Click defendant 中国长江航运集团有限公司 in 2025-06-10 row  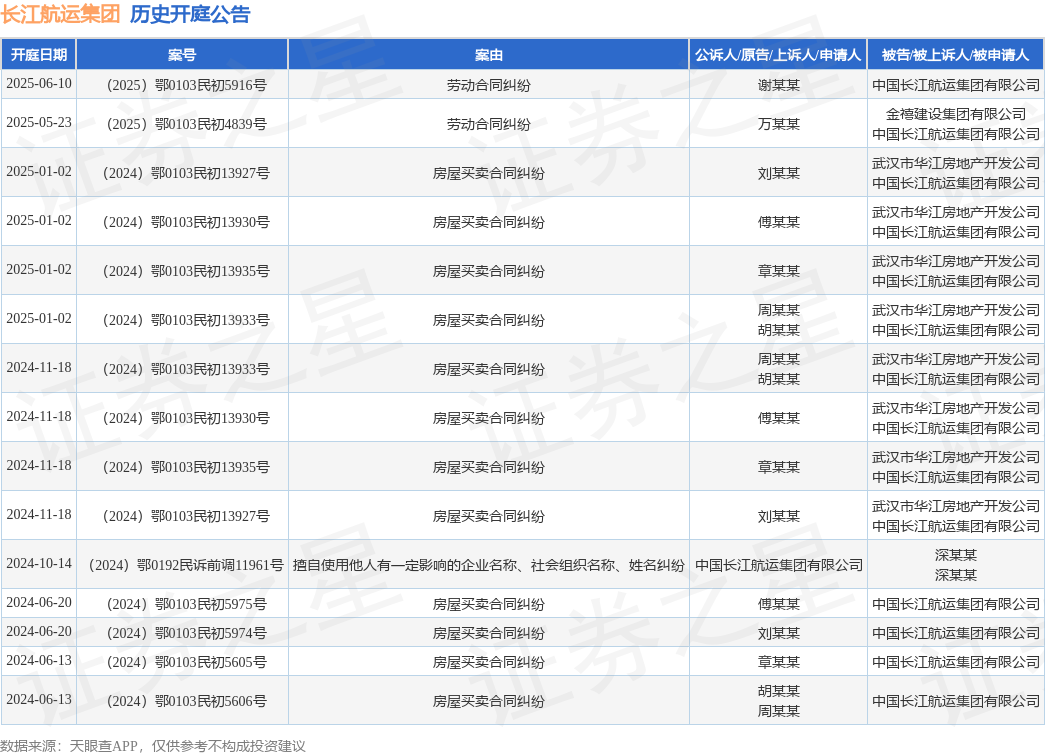[956, 85]
